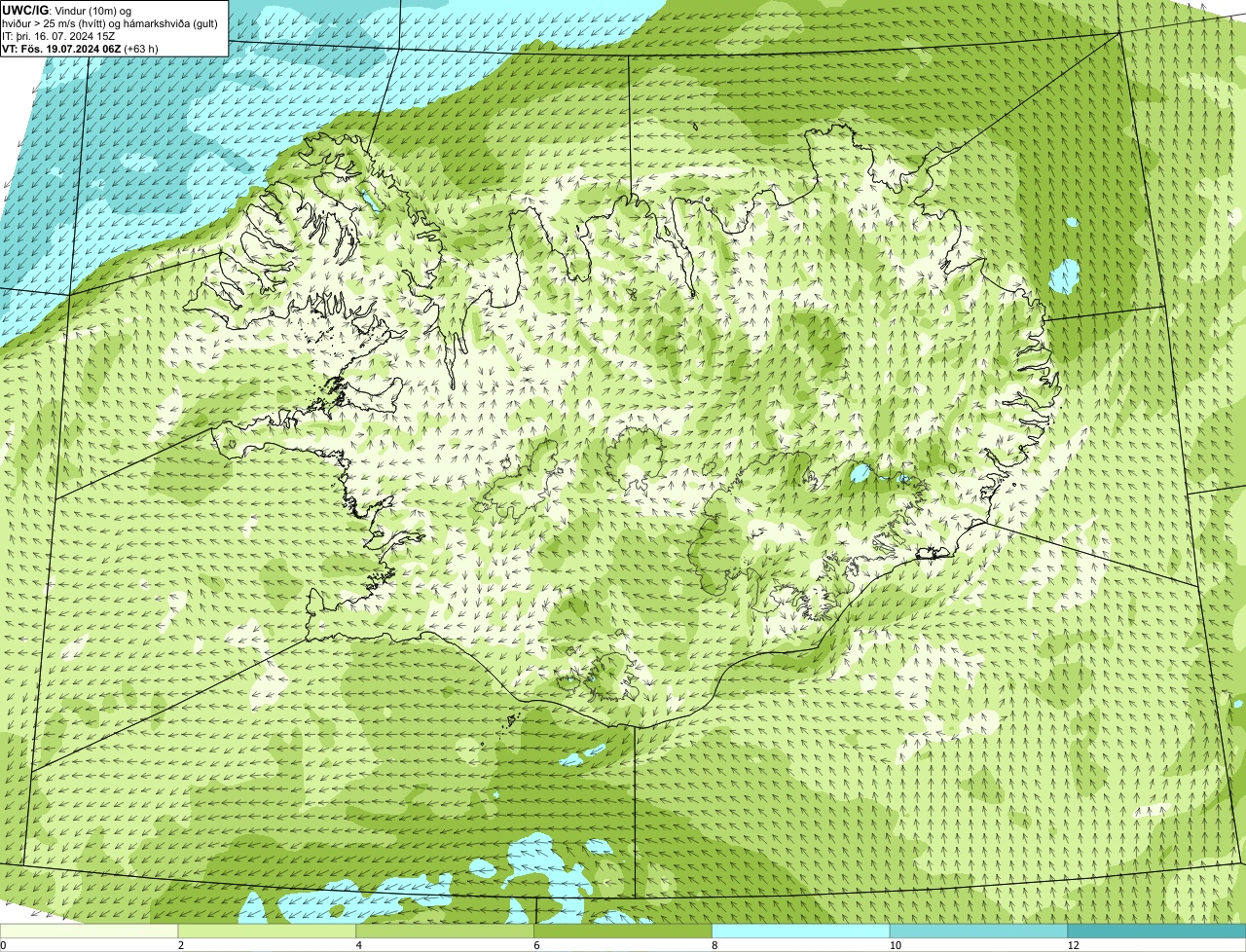
Task: Click the 'UWC/IG: Vindur (10m) og' title line
Action: [x=67, y=10]
